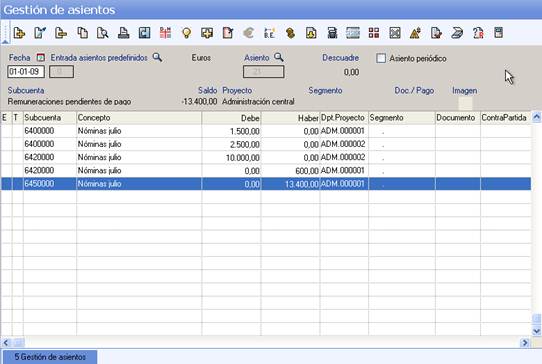542x364 pixels.
Task: Click the Descuadre value 0,00
Action: coord(351,72)
